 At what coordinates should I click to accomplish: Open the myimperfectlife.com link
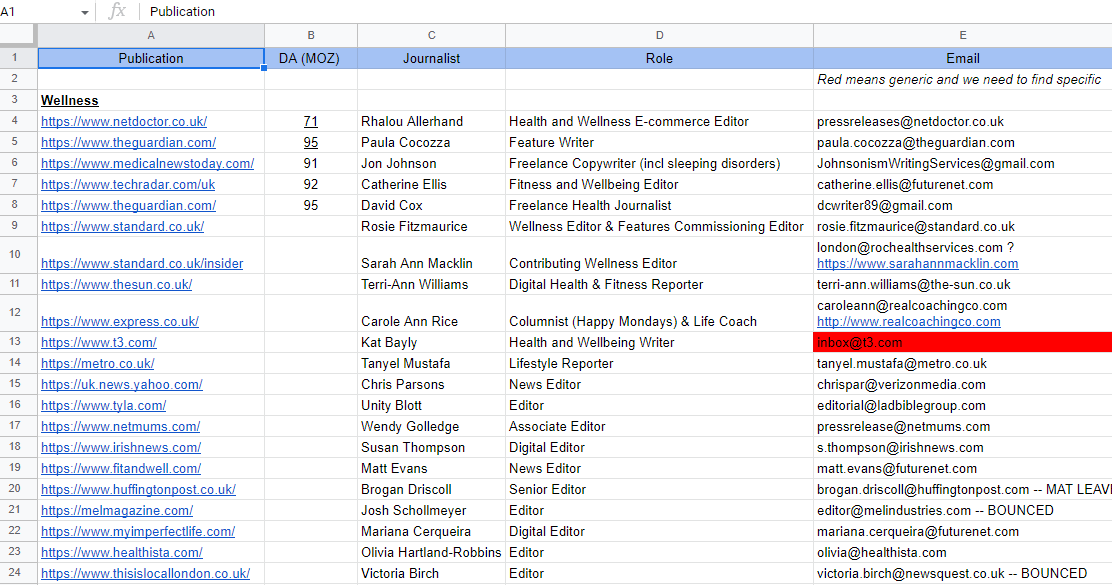(138, 531)
